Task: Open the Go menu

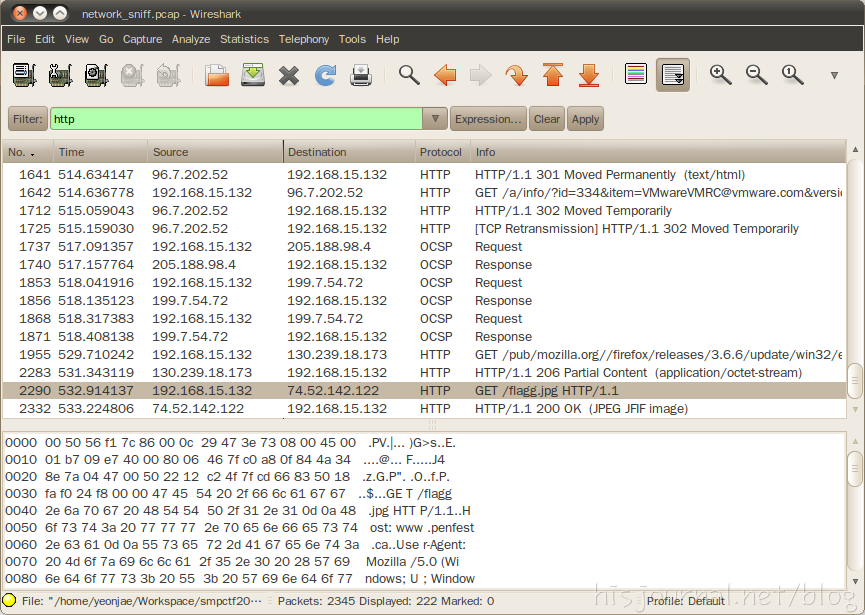Action: pyautogui.click(x=106, y=39)
